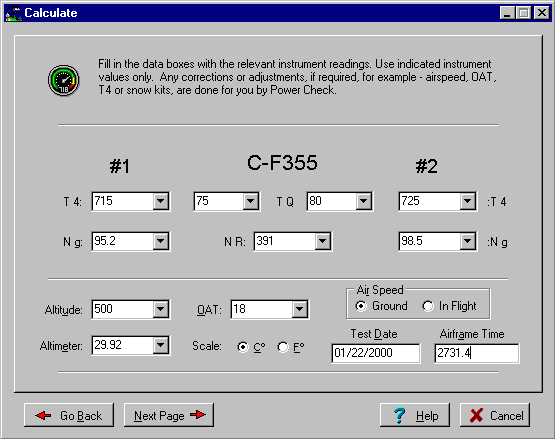
Task: Open the engine #2 Ng dropdown showing 98.5
Action: [x=468, y=241]
